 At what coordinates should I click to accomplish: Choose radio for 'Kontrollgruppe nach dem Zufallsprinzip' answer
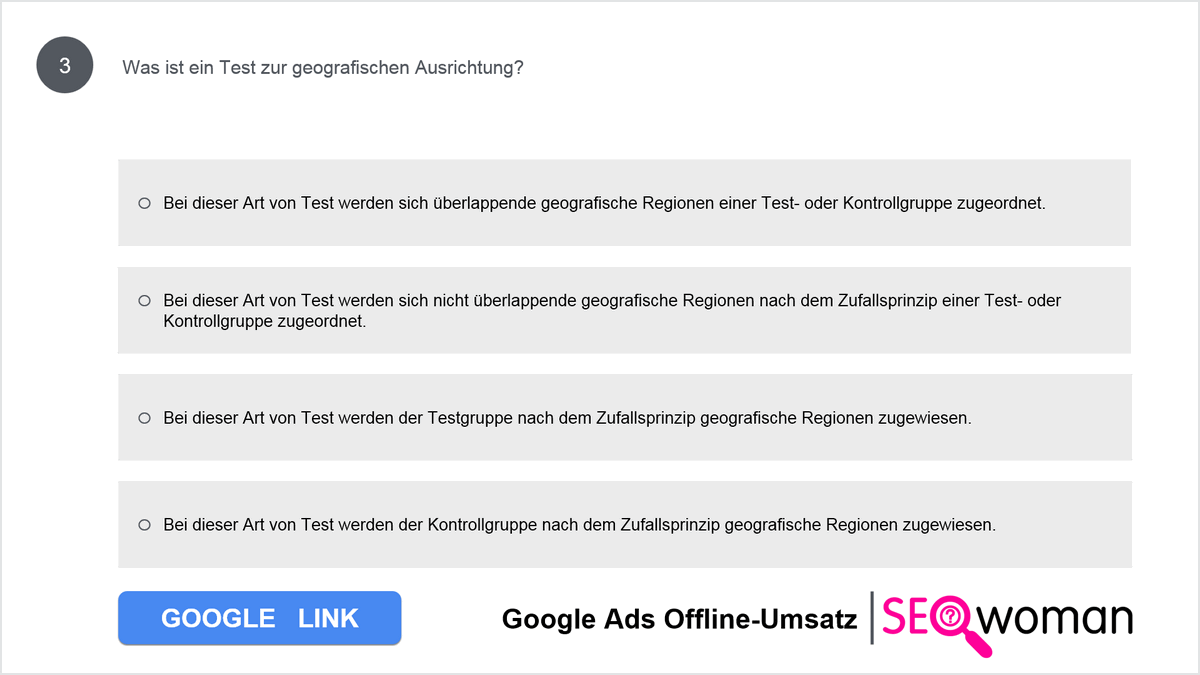click(x=144, y=524)
